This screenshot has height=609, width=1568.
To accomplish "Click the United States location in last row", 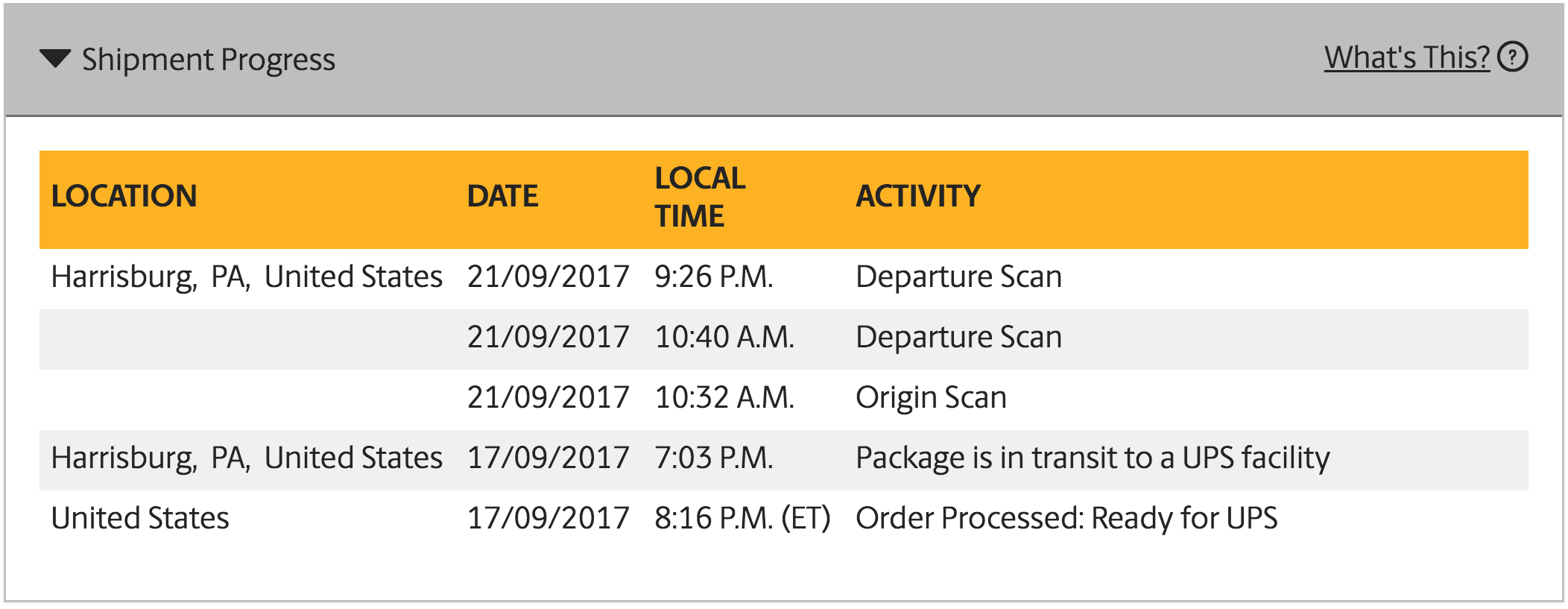I will (x=140, y=518).
